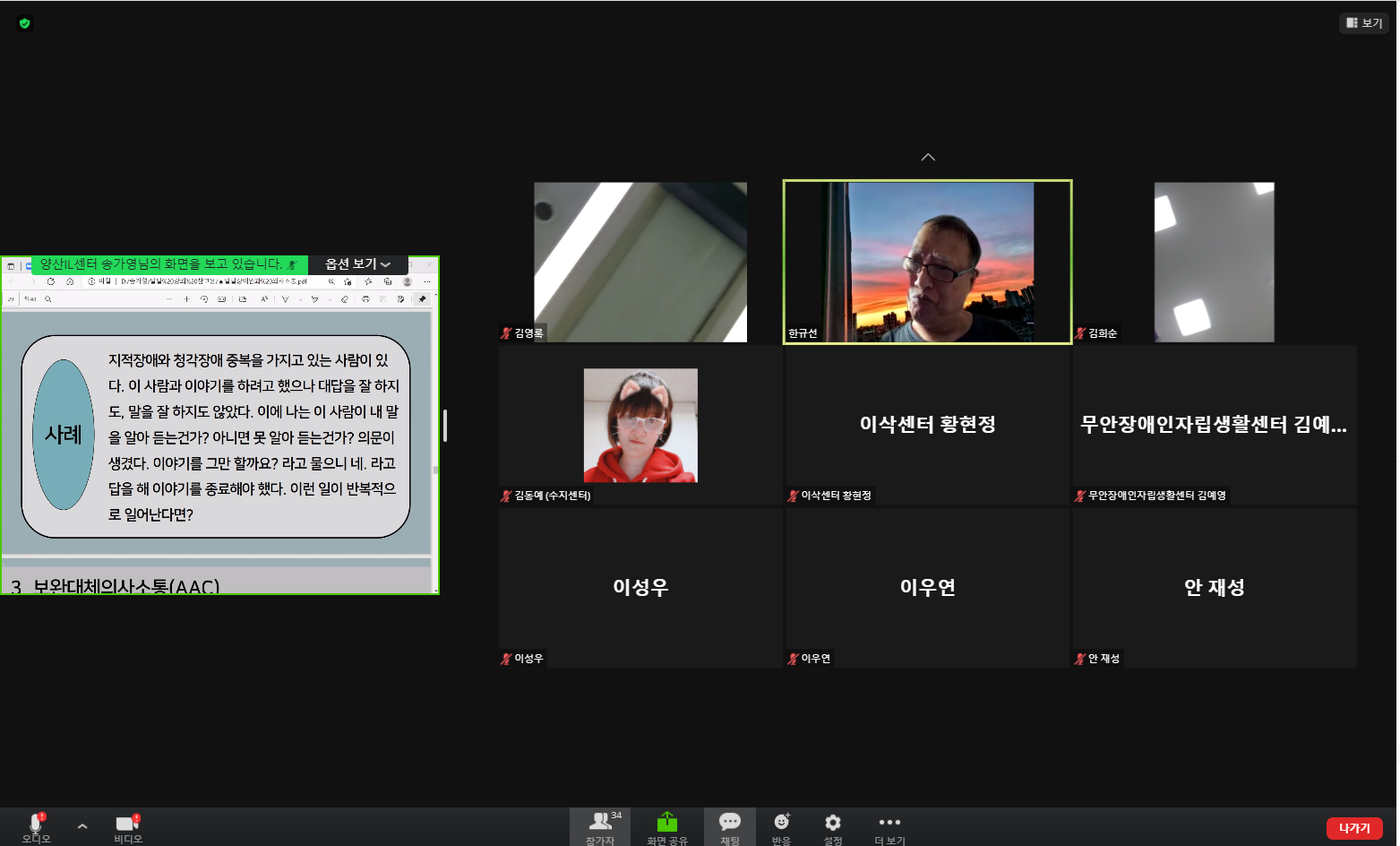Open the chat (채팅) panel
The height and width of the screenshot is (846, 1400).
click(729, 826)
